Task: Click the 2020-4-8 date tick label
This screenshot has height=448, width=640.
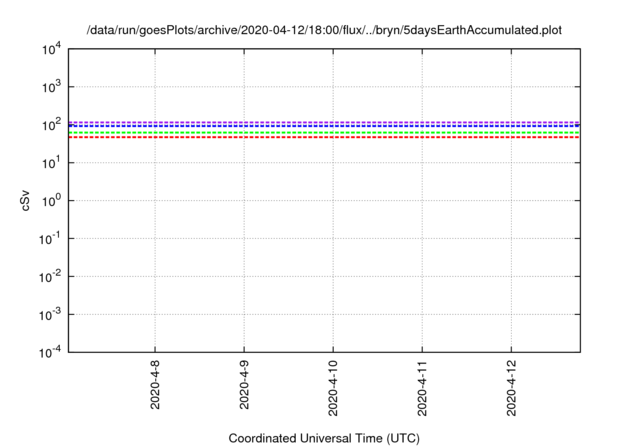Action: click(155, 385)
